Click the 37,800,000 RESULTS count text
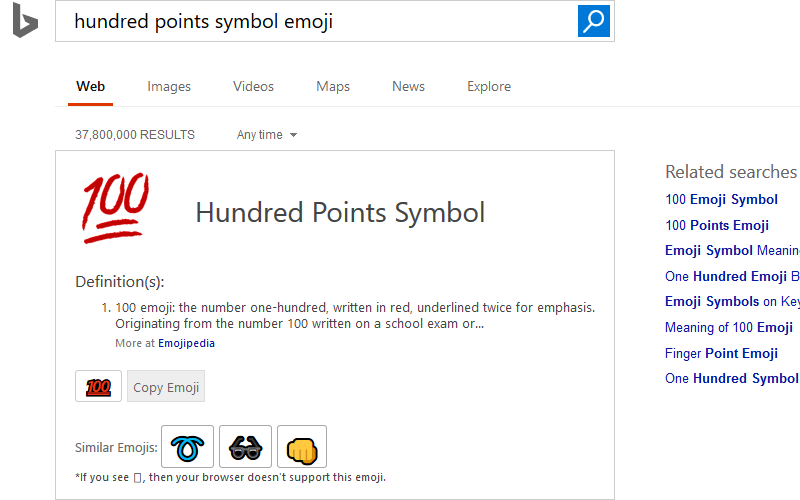The height and width of the screenshot is (500, 800). 135,135
